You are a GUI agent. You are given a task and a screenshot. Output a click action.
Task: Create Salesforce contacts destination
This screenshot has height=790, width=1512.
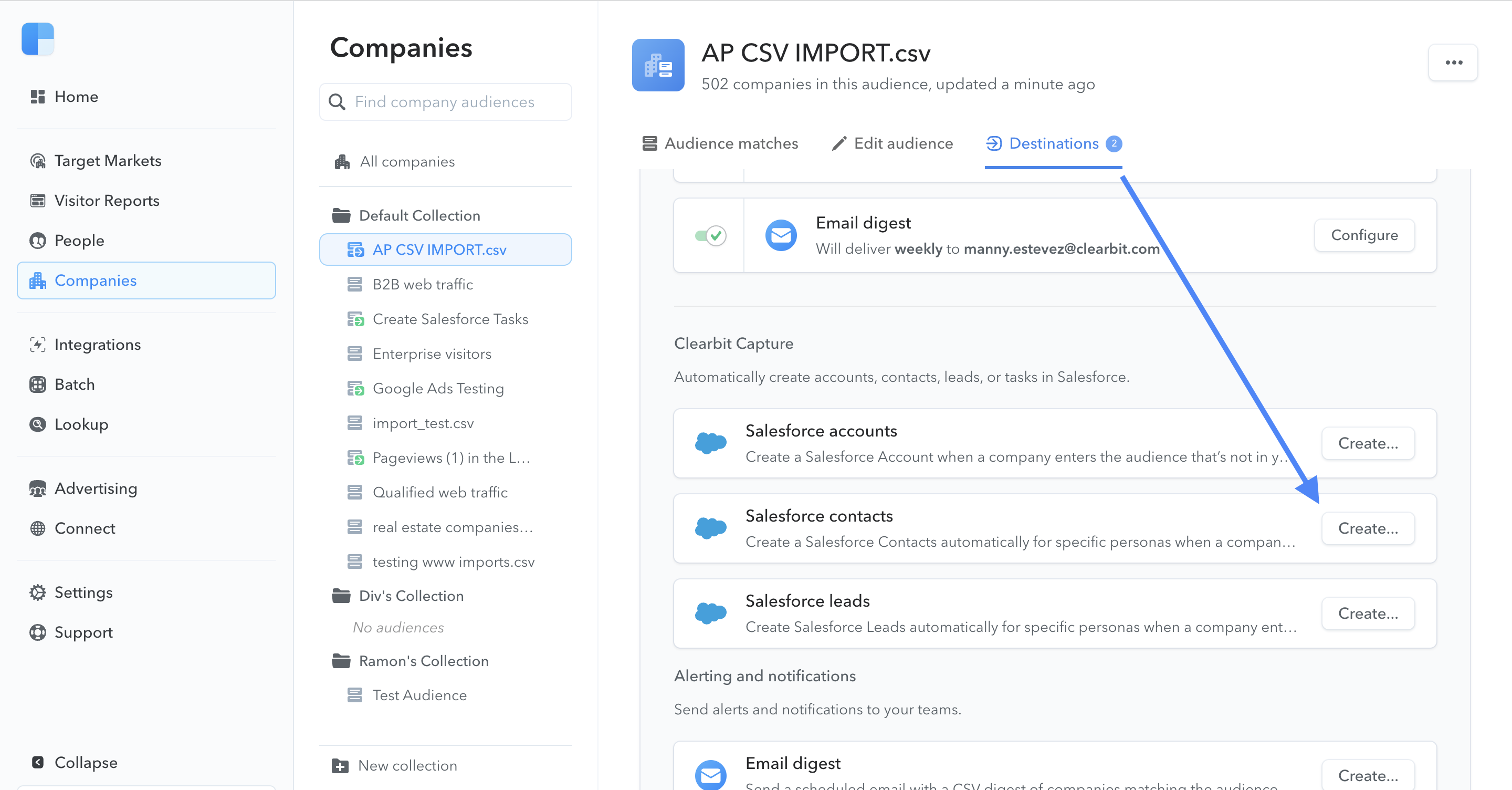pos(1368,528)
